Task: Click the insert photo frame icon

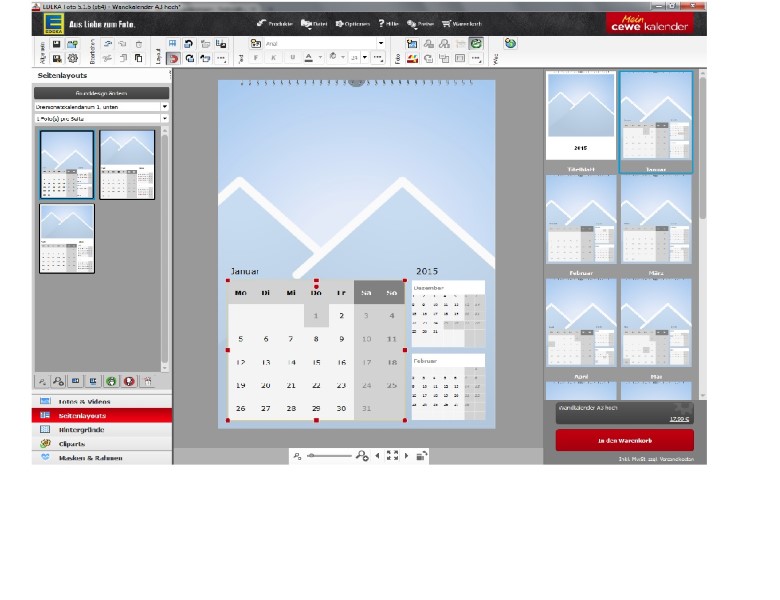Action: (x=412, y=44)
